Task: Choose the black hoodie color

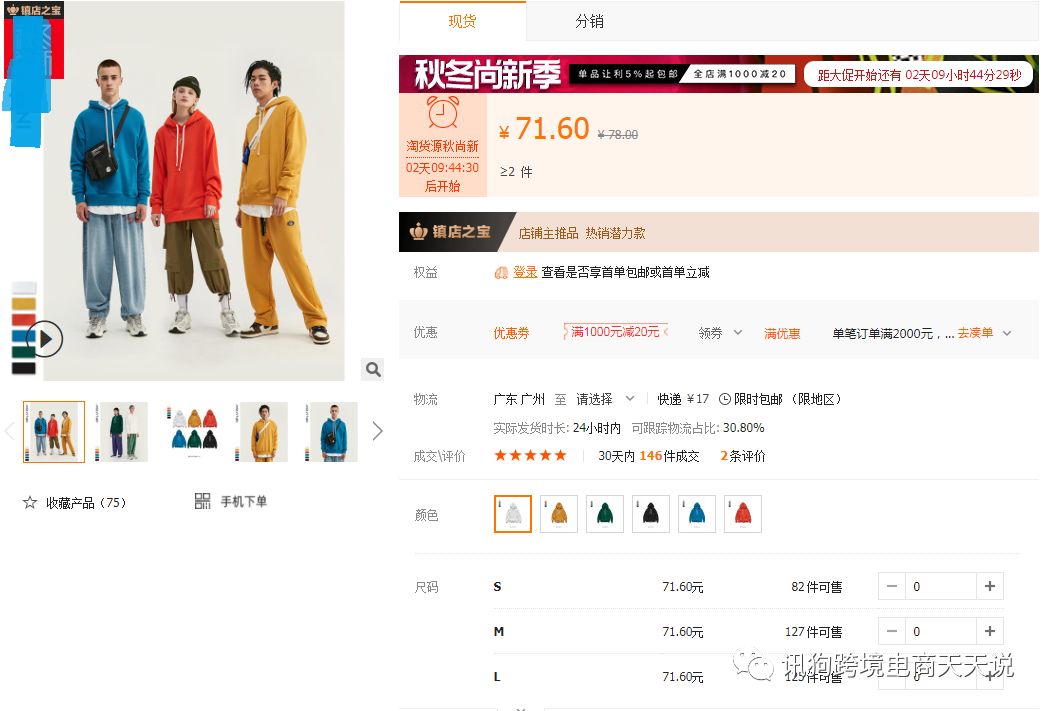Action: click(651, 514)
